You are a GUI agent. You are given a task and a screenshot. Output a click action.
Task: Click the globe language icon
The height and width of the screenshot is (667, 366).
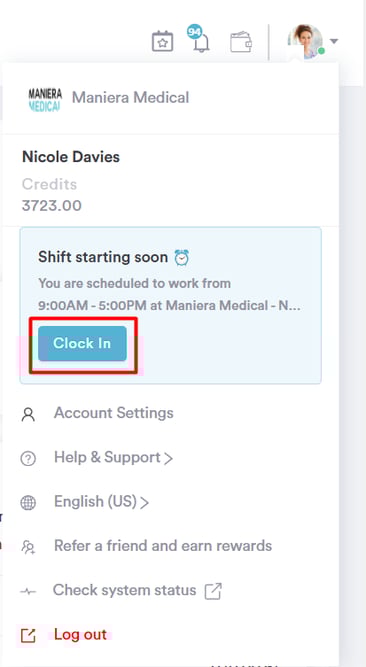pos(28,503)
